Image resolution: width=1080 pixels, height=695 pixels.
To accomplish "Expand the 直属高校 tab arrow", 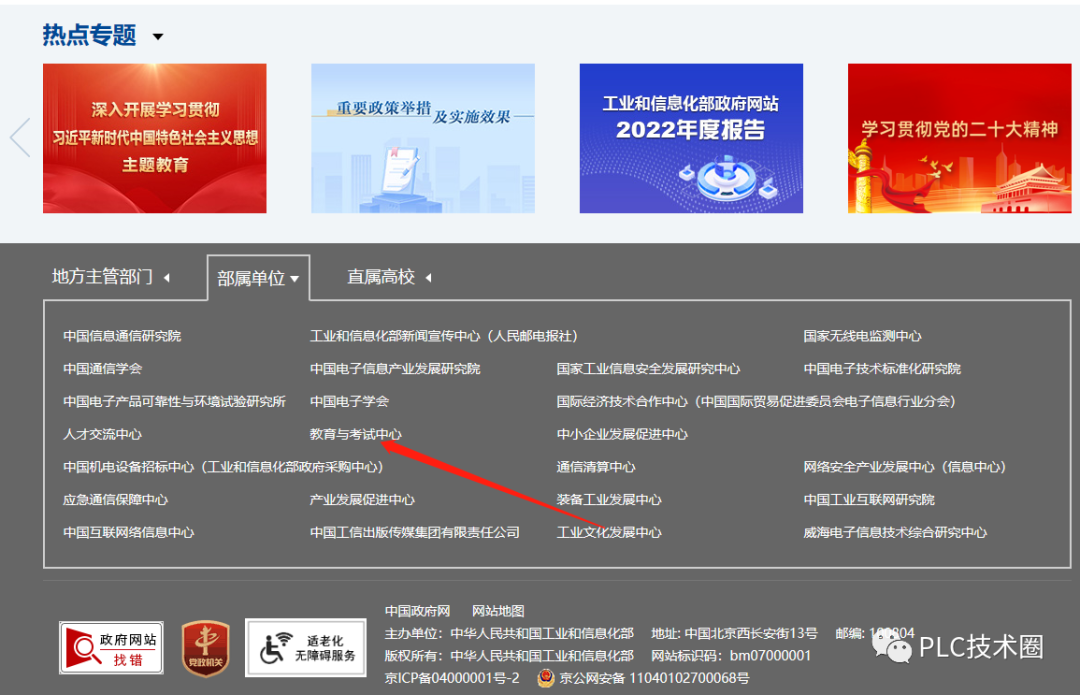I will click(x=428, y=278).
